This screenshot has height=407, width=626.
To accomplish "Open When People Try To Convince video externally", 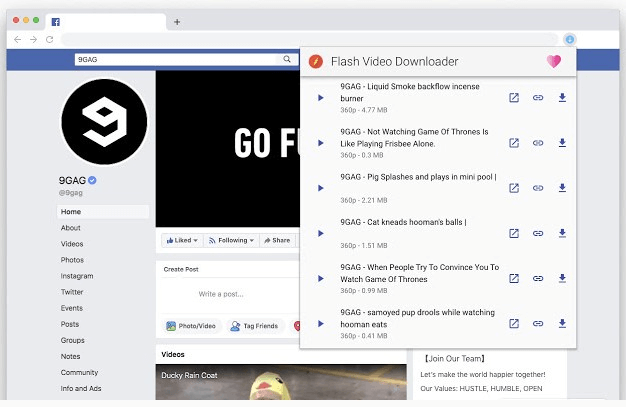I will coord(514,278).
